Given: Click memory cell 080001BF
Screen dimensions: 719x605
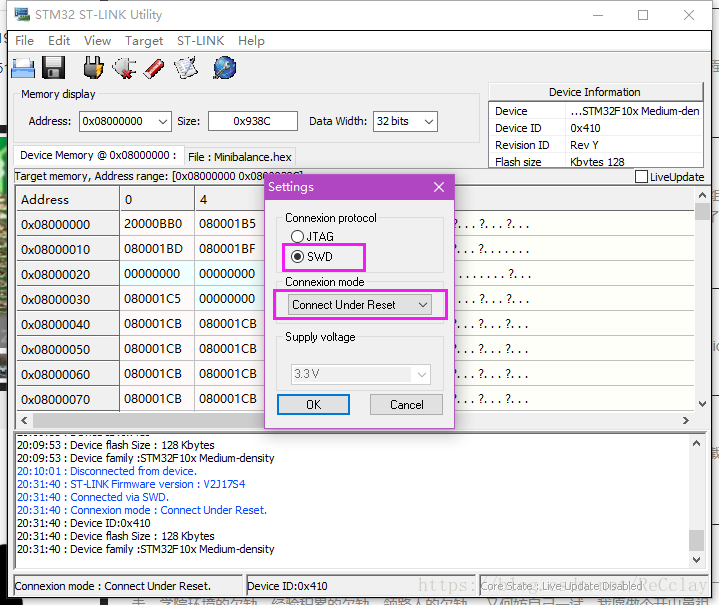Looking at the screenshot, I should coord(228,249).
